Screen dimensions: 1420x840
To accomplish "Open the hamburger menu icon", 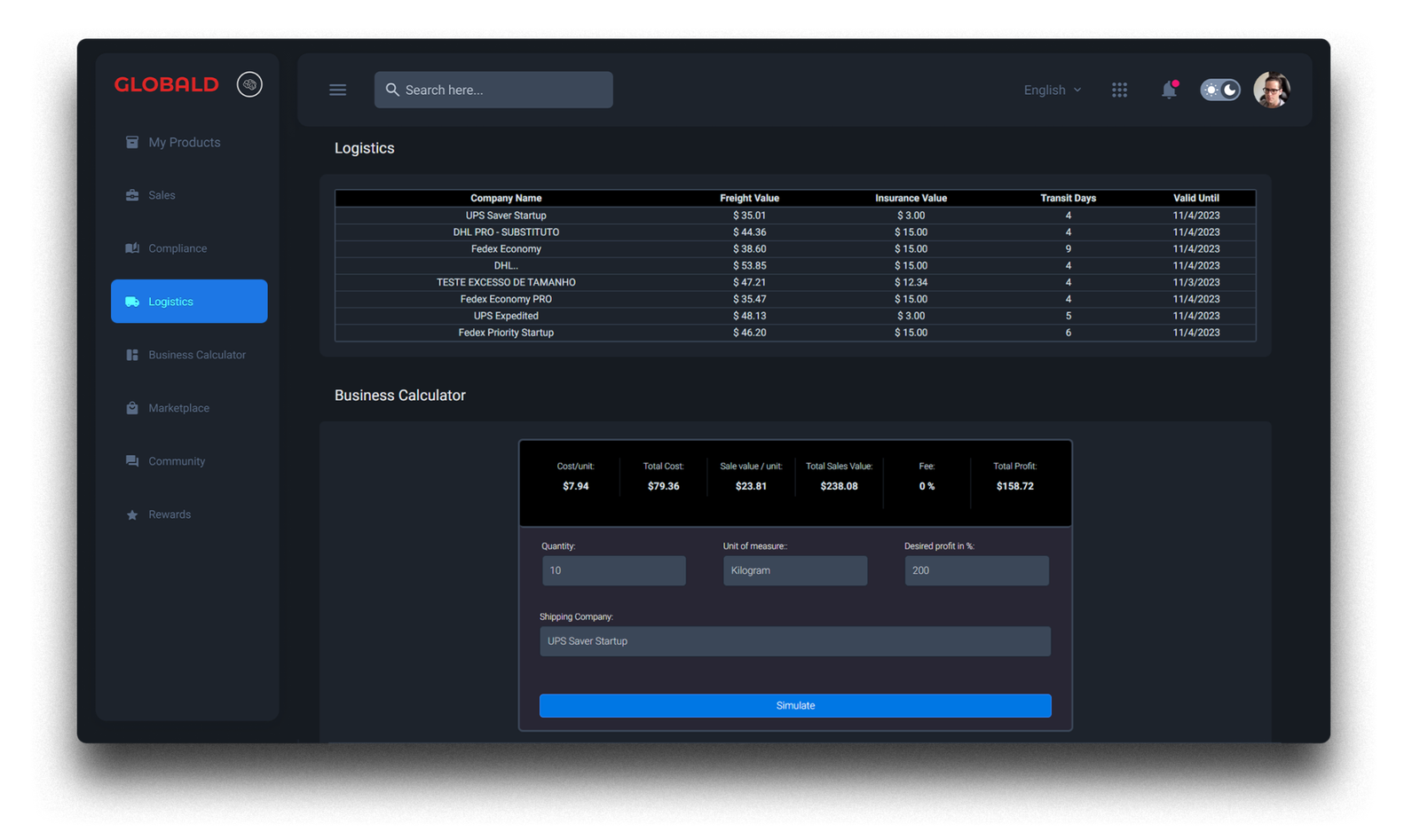I will pyautogui.click(x=337, y=90).
